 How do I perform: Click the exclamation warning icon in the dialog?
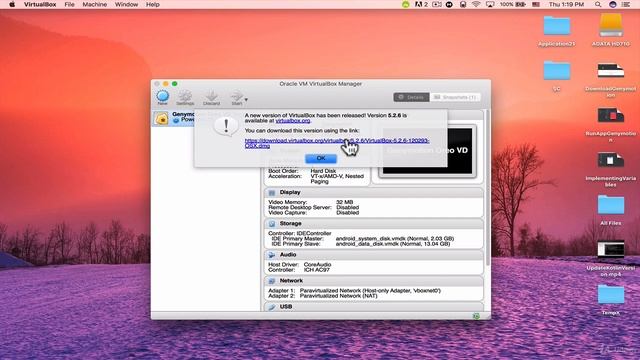tap(226, 126)
